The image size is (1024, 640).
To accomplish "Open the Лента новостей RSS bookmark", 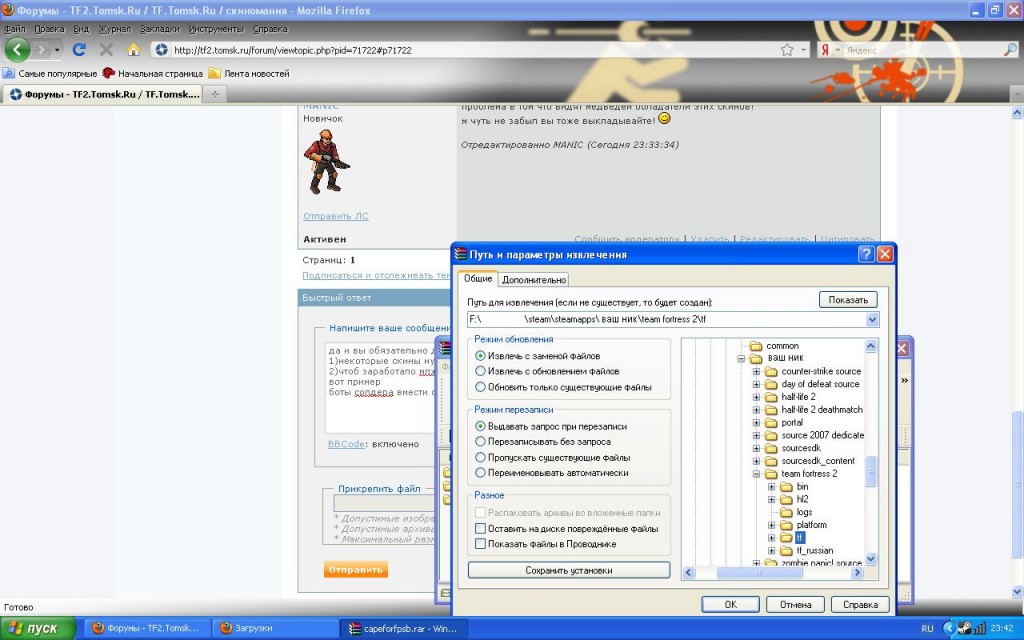I will pos(249,74).
